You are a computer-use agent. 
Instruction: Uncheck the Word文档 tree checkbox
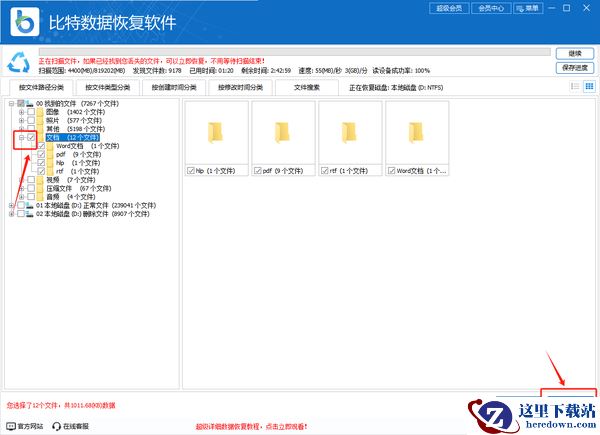pyautogui.click(x=41, y=146)
